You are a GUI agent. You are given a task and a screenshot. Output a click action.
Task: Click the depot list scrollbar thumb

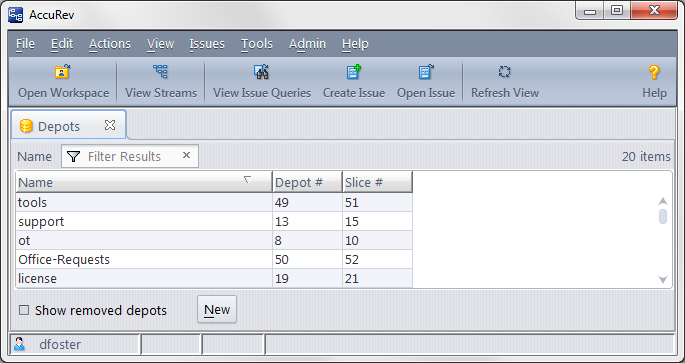(x=663, y=216)
